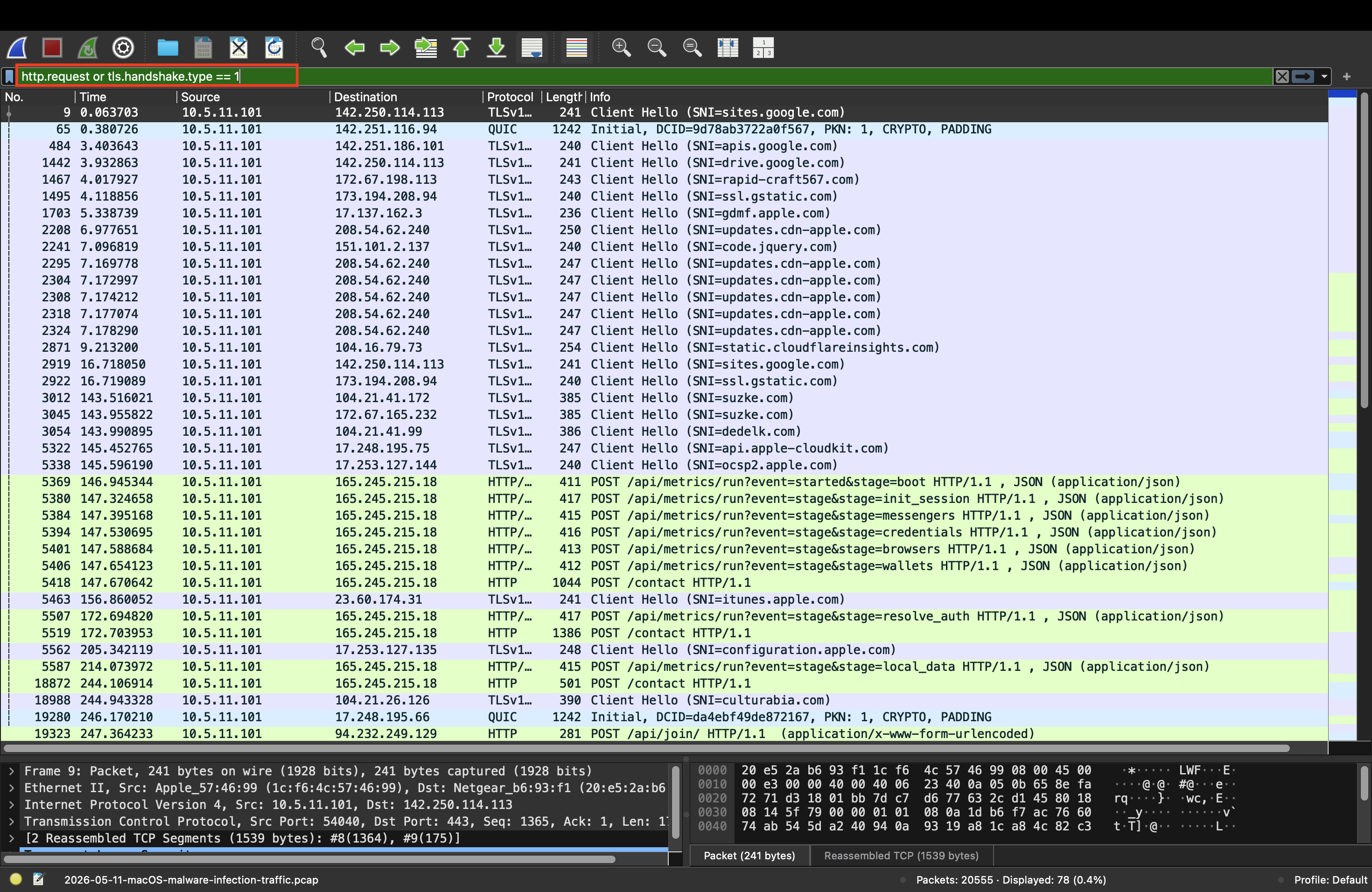1372x892 pixels.
Task: Expand the Frame 9 details tree
Action: (x=11, y=771)
